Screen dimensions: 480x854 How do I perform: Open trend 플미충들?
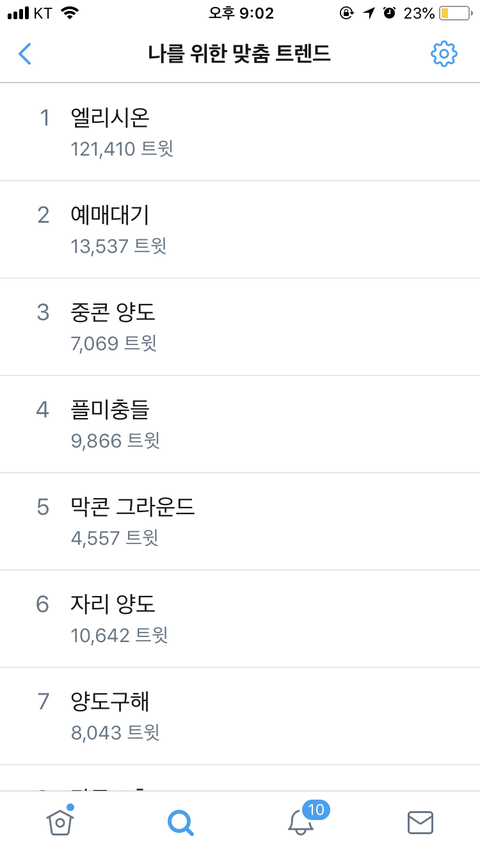tap(240, 424)
